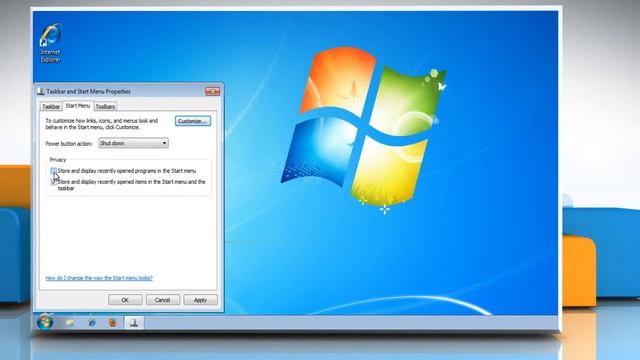This screenshot has height=360, width=640.
Task: Open Windows Explorer from the taskbar
Action: click(70, 323)
